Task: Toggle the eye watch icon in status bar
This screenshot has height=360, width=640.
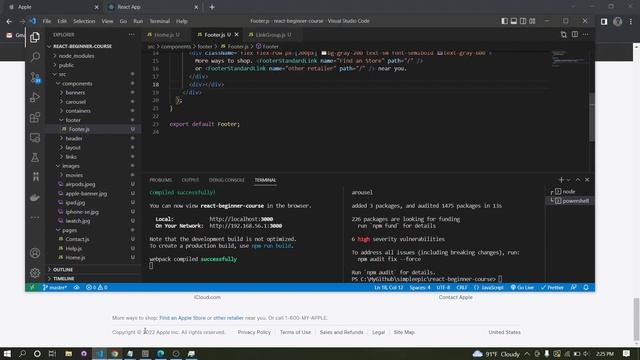Action: tap(76, 287)
